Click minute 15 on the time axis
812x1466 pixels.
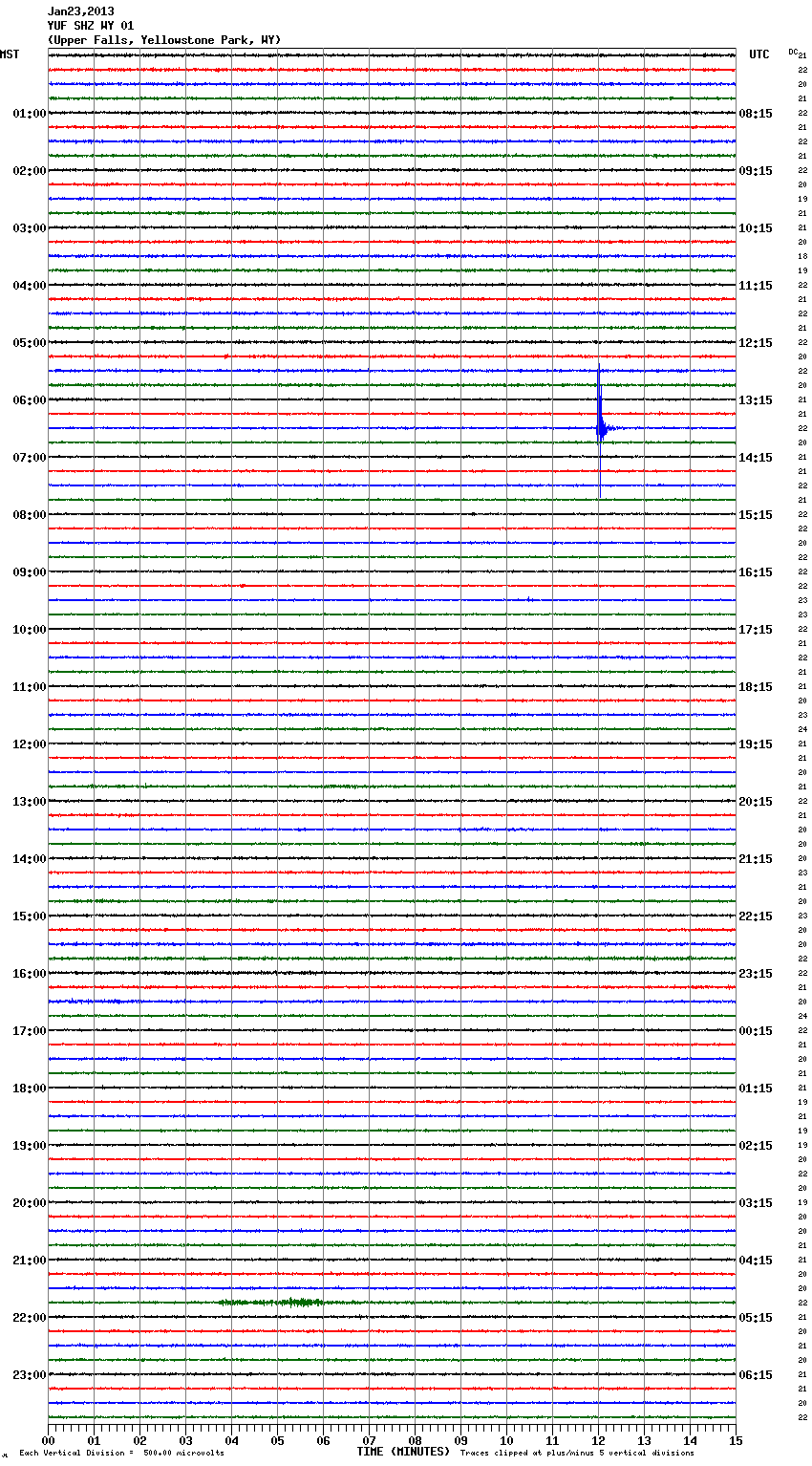coord(736,1440)
